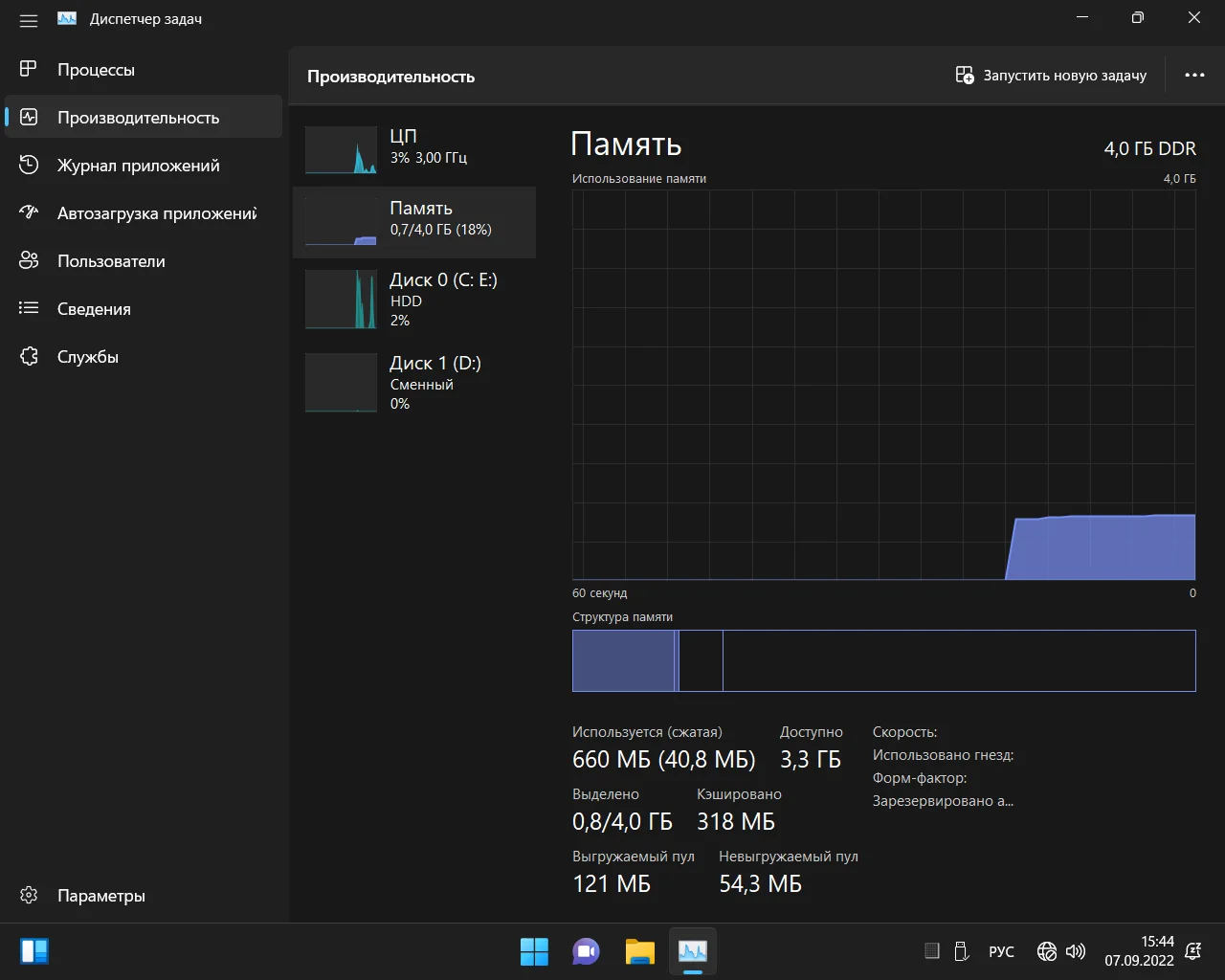This screenshot has width=1225, height=980.
Task: Click the Структура памяти composition bar
Action: (883, 660)
